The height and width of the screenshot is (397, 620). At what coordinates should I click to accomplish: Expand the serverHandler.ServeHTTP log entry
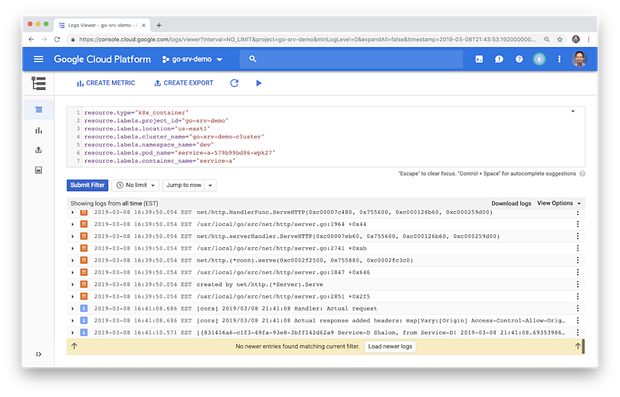point(72,236)
